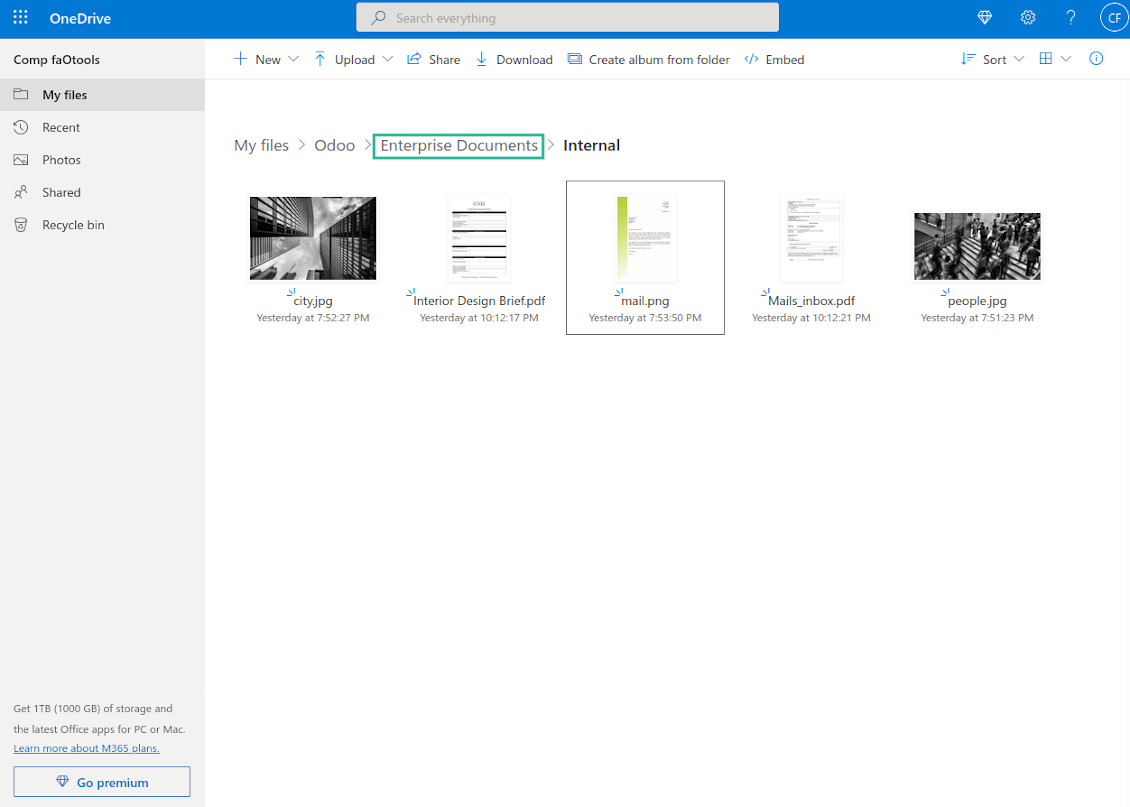Open the premium diamond icon in header
Viewport: 1130px width, 807px height.
coord(984,17)
